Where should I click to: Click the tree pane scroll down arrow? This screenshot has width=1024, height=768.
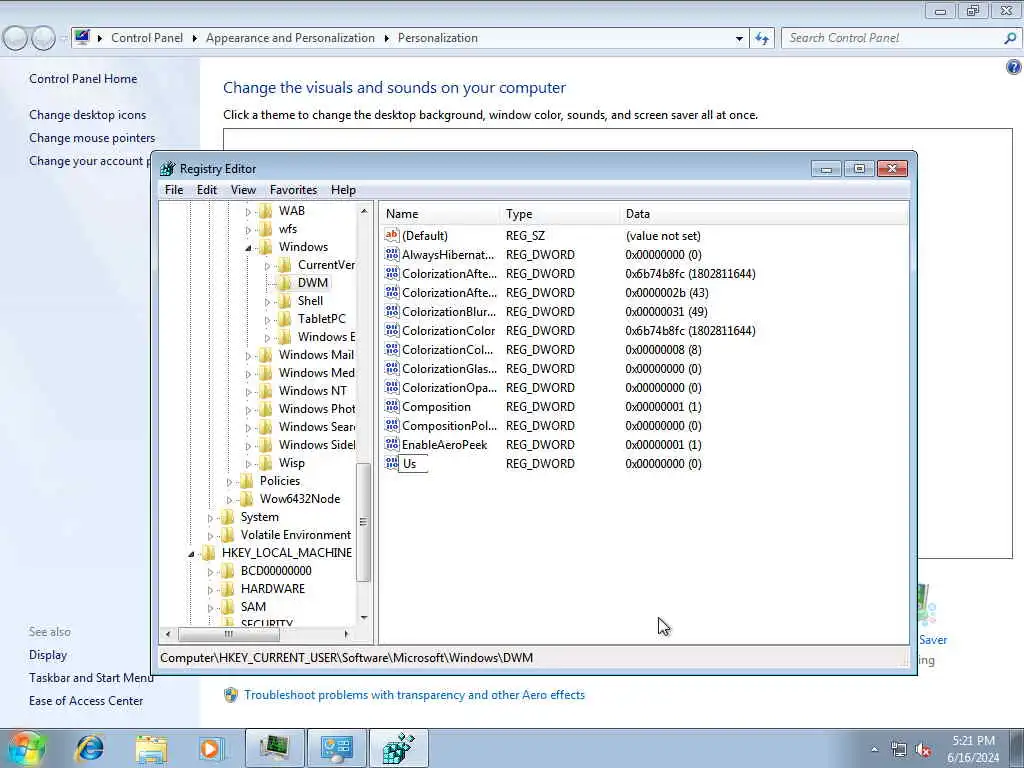(364, 618)
